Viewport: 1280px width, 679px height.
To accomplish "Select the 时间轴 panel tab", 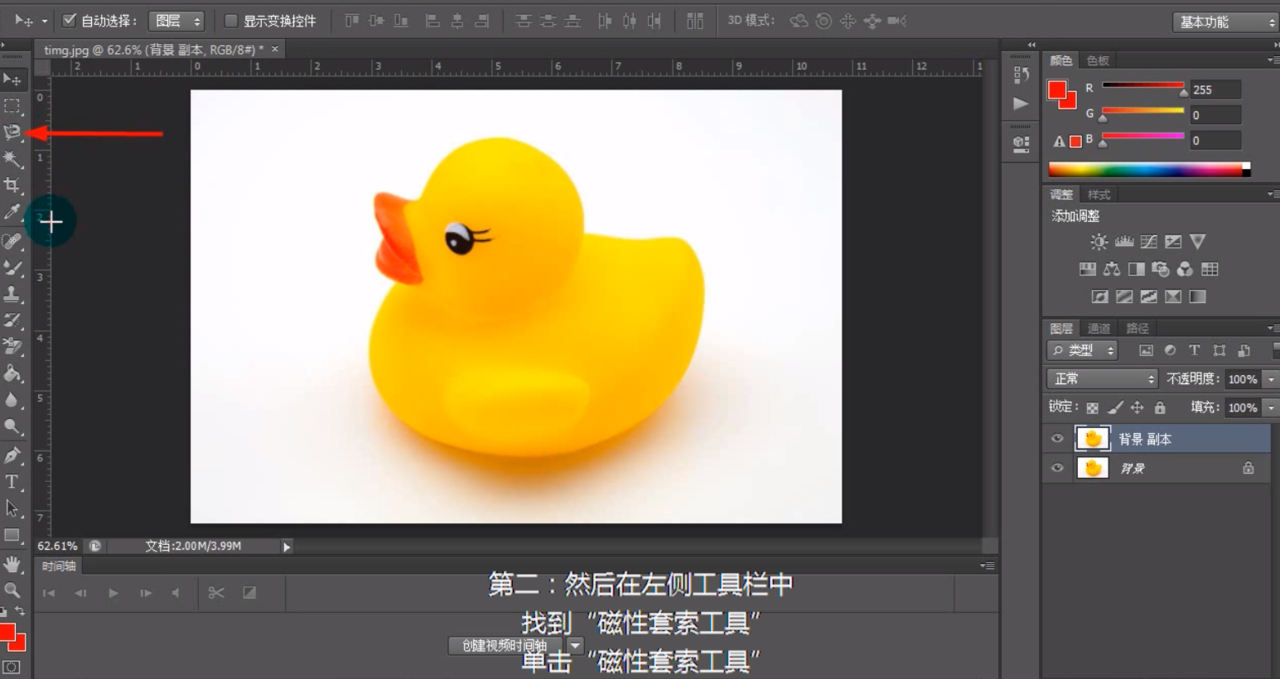I will click(x=58, y=566).
